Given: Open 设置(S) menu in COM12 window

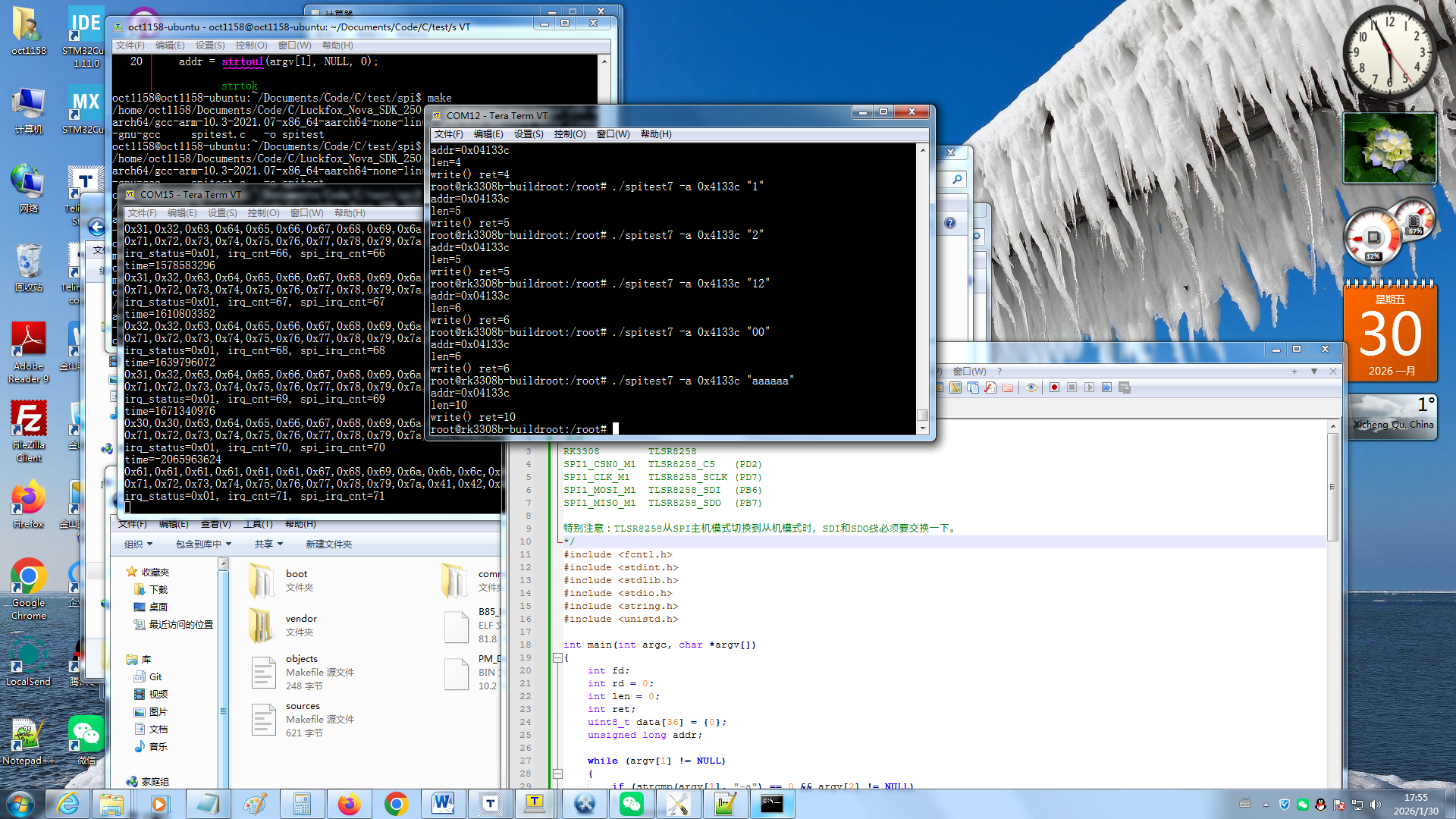Looking at the screenshot, I should click(528, 134).
